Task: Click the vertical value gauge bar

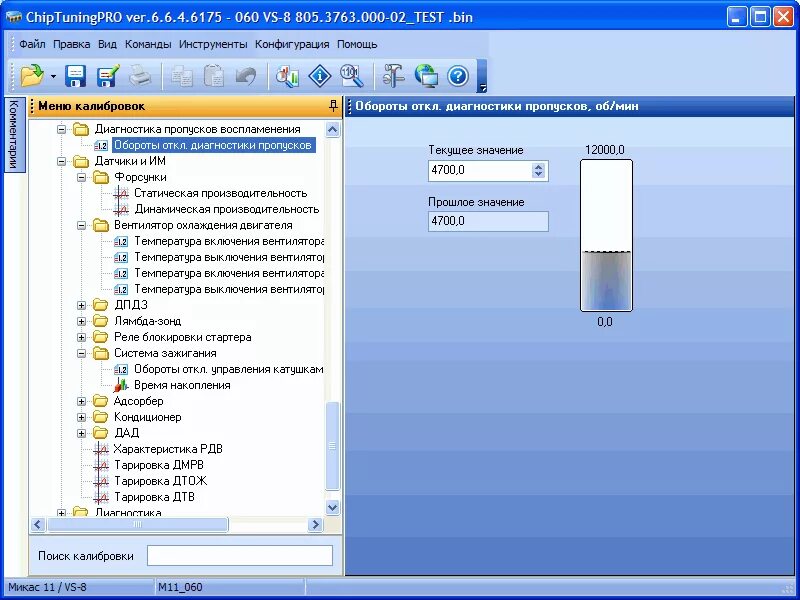Action: [606, 235]
